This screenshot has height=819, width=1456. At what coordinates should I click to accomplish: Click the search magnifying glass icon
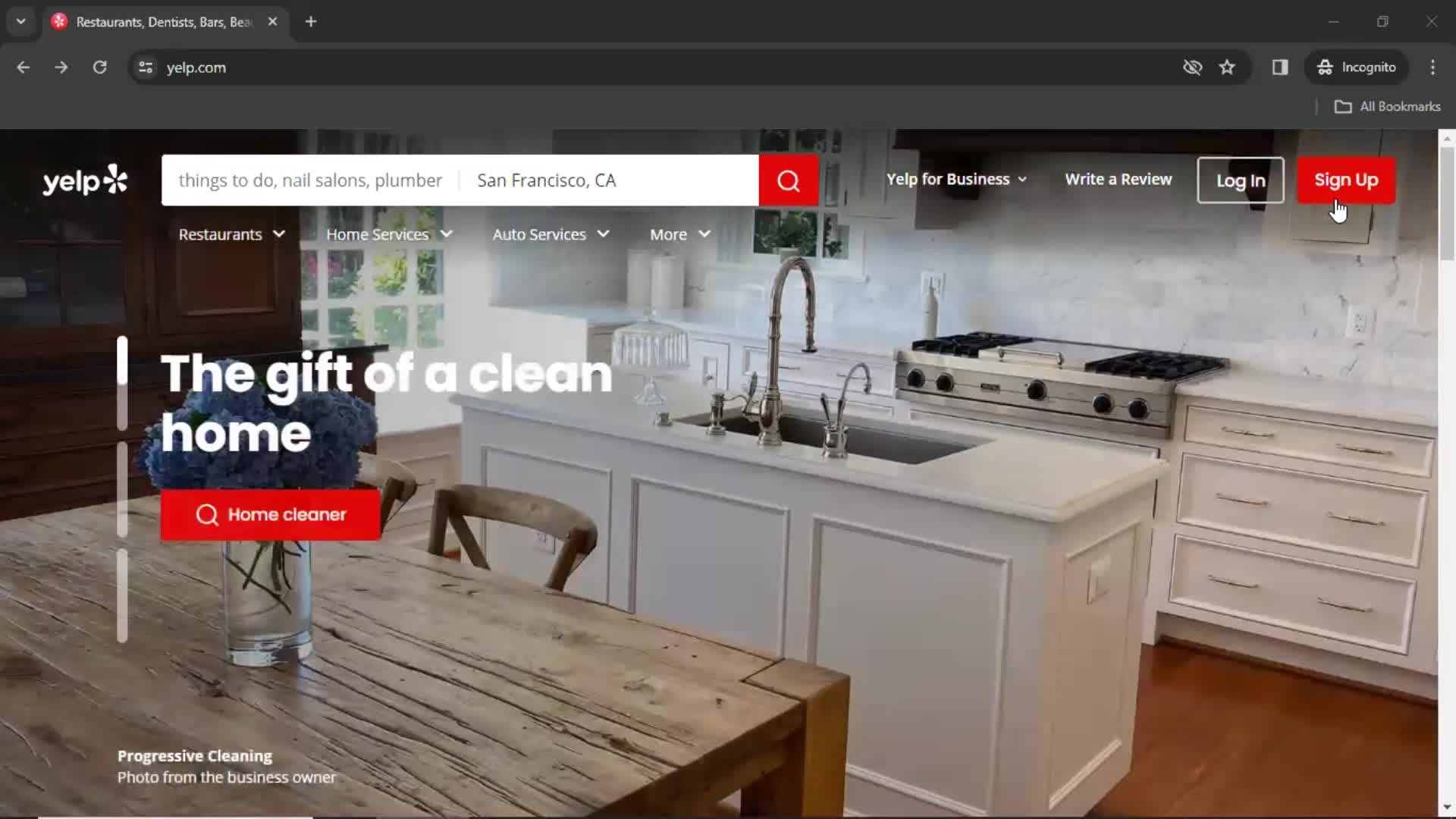coord(788,180)
